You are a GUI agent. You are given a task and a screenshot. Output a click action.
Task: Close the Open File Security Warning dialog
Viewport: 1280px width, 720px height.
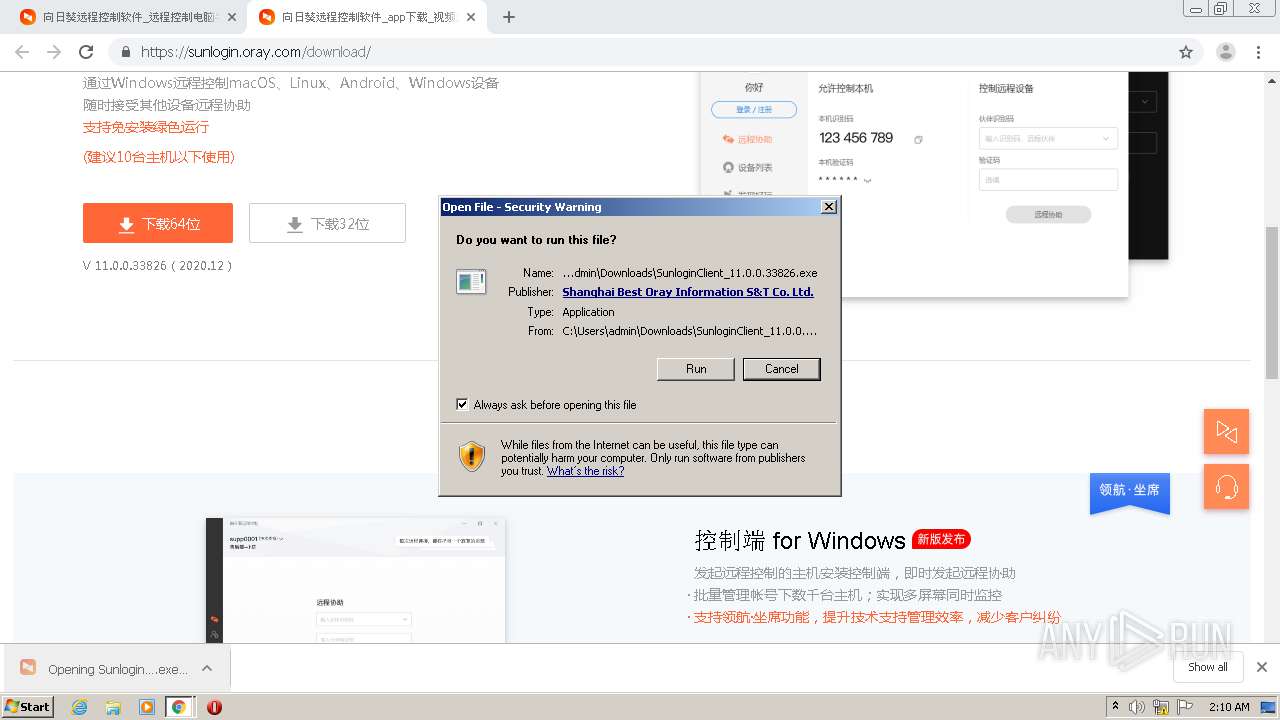coord(828,207)
